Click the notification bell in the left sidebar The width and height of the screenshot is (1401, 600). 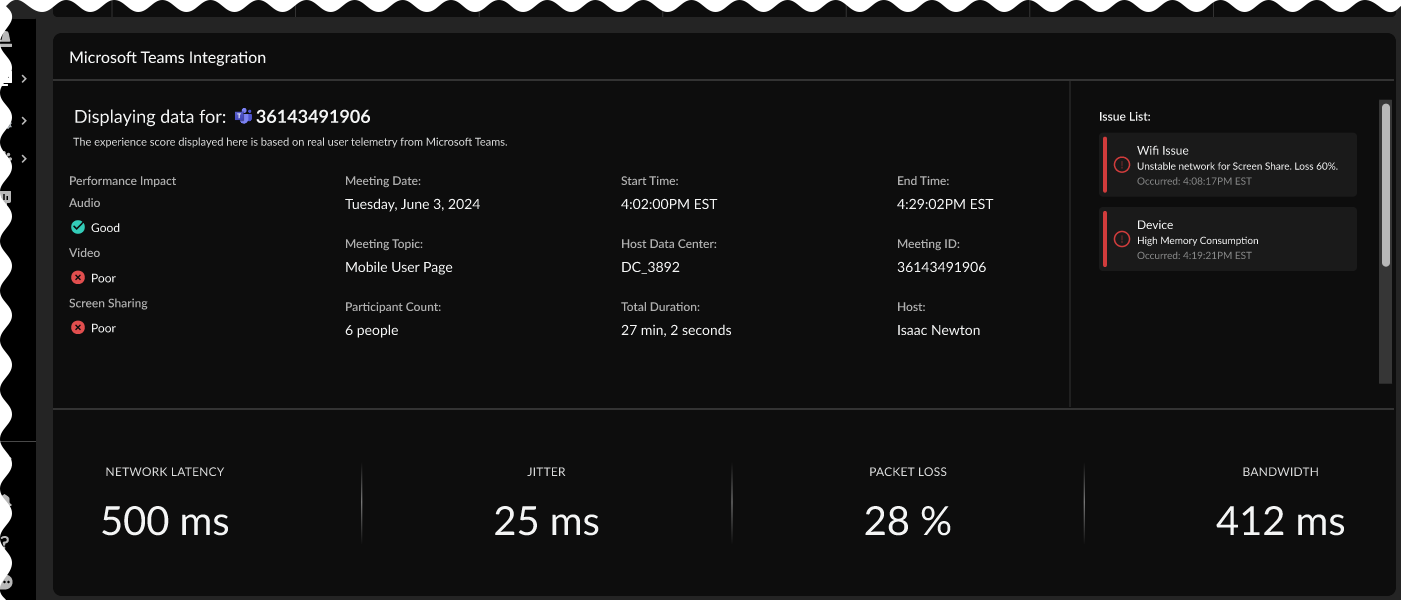pos(6,40)
